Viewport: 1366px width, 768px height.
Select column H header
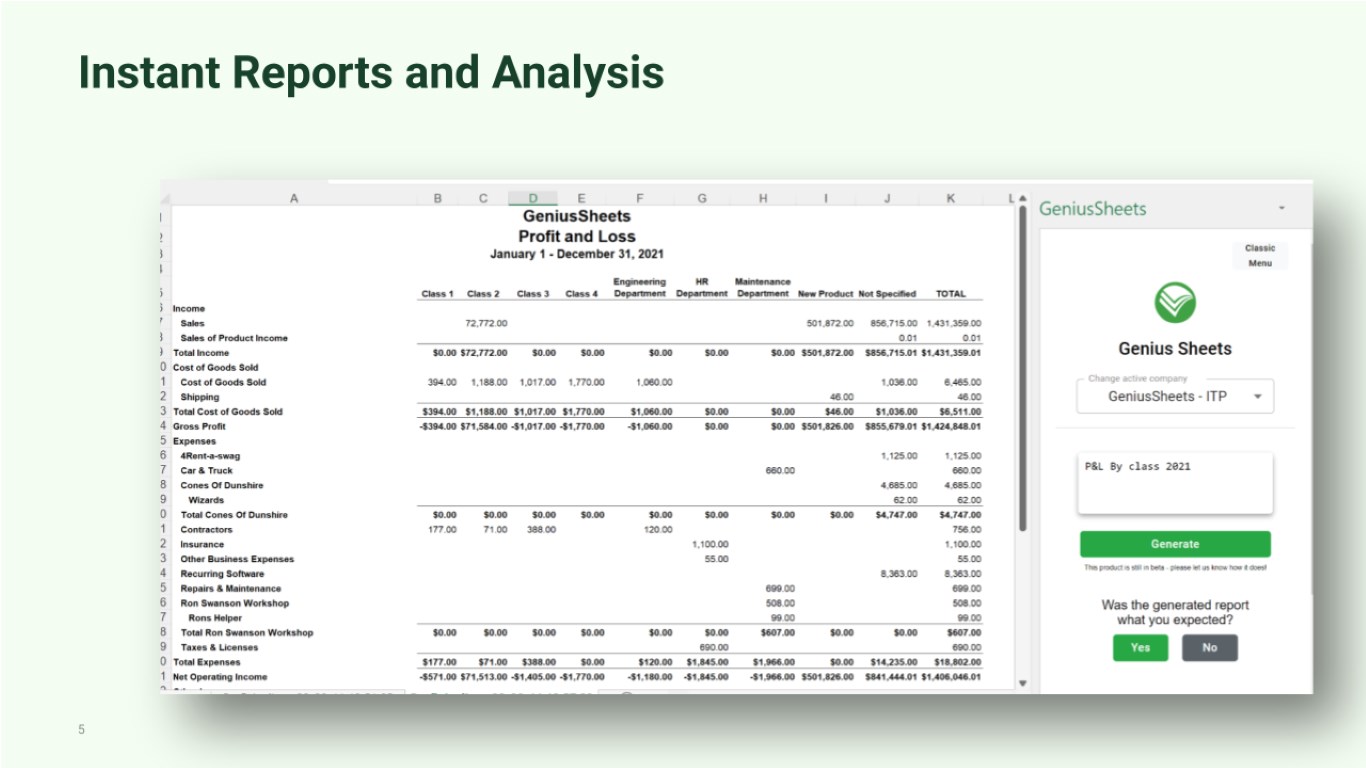click(763, 199)
